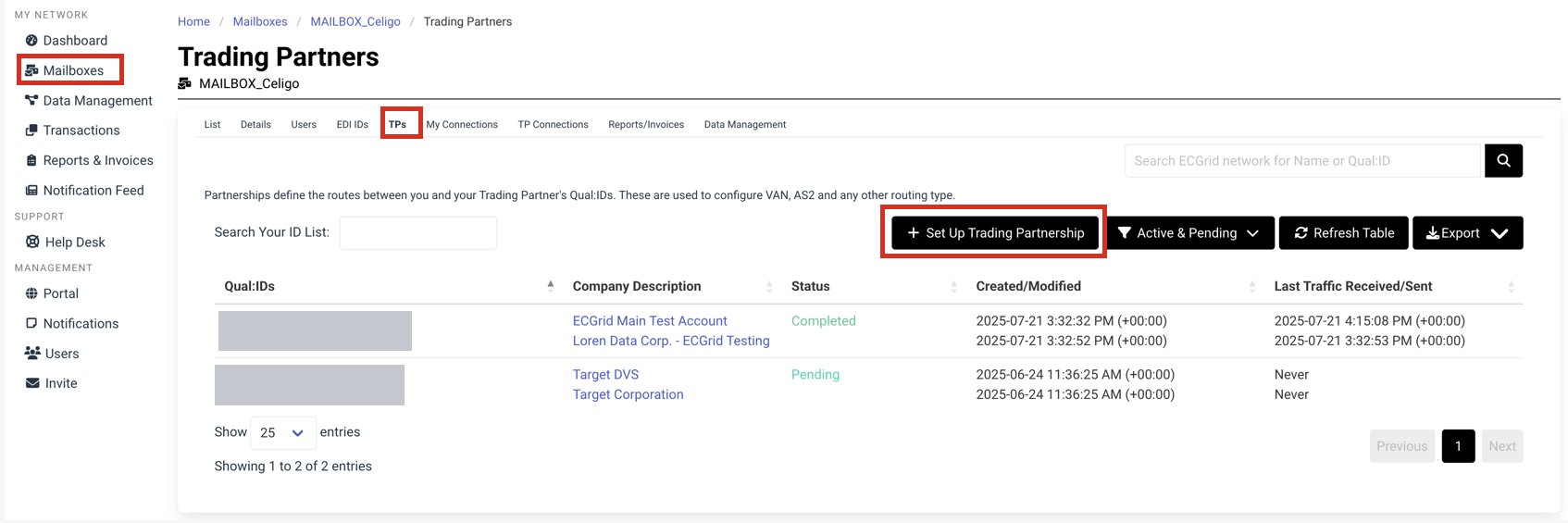Click the Notification Feed newspaper icon
This screenshot has height=523, width=1568.
(x=31, y=191)
